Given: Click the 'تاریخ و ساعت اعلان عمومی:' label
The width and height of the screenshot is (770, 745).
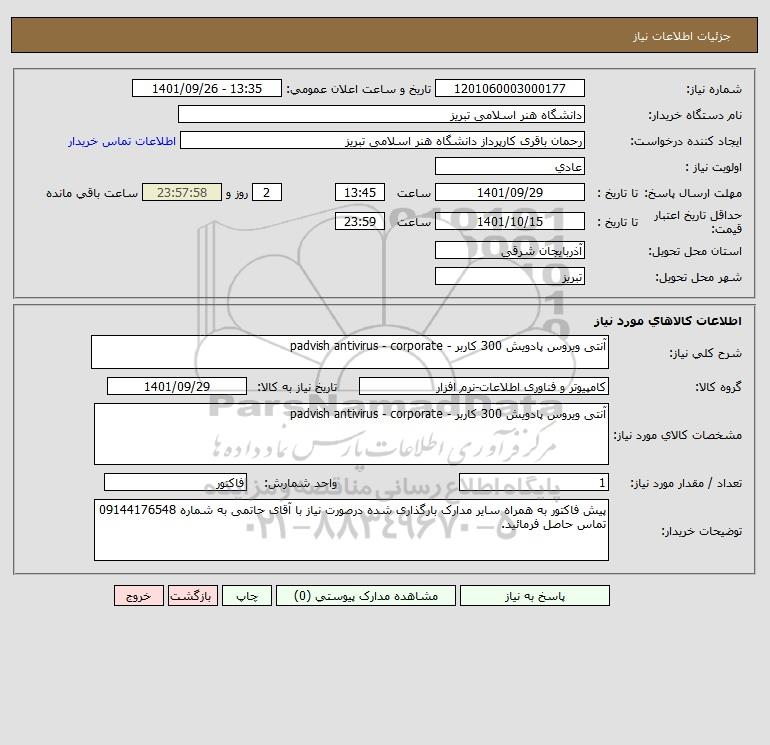Looking at the screenshot, I should (358, 89).
